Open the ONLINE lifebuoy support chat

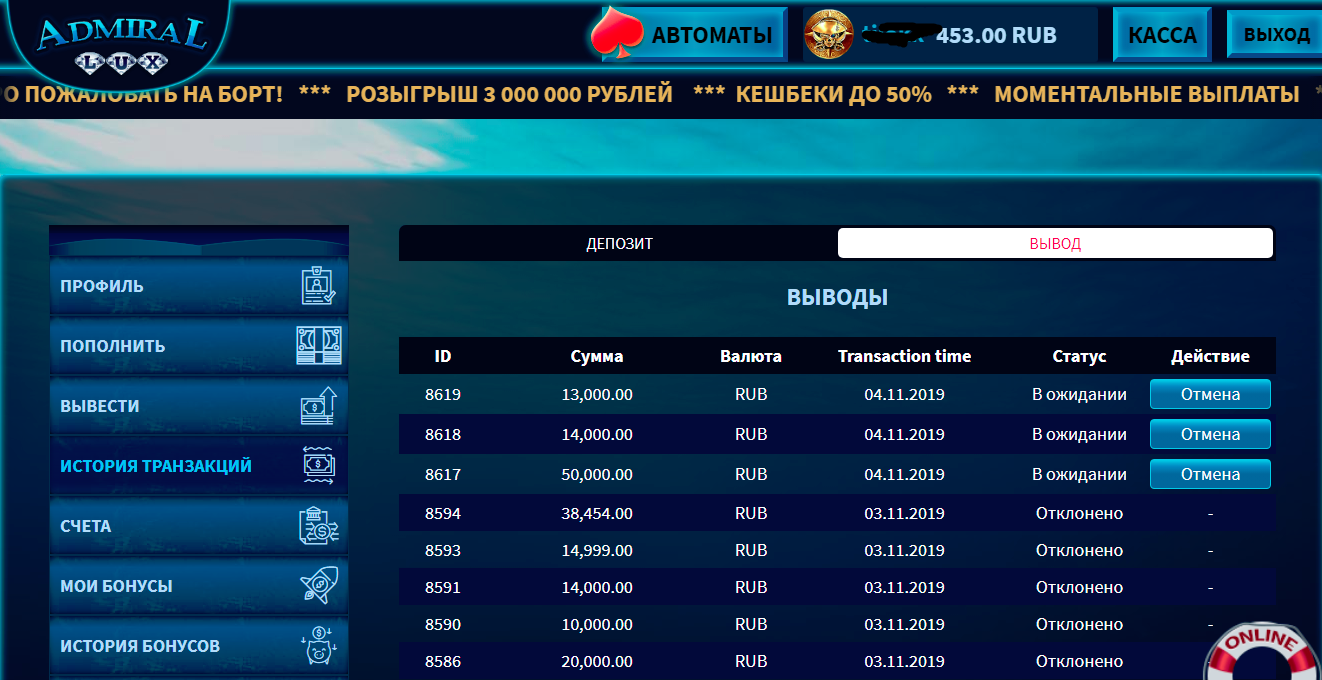(x=1263, y=652)
